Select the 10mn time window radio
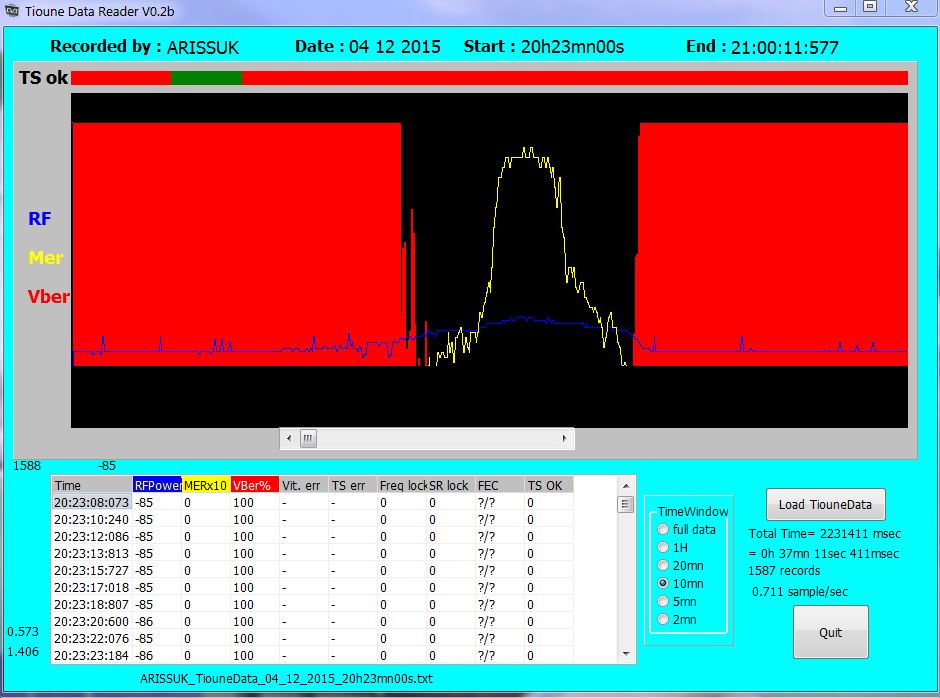This screenshot has width=940, height=698. pos(662,583)
